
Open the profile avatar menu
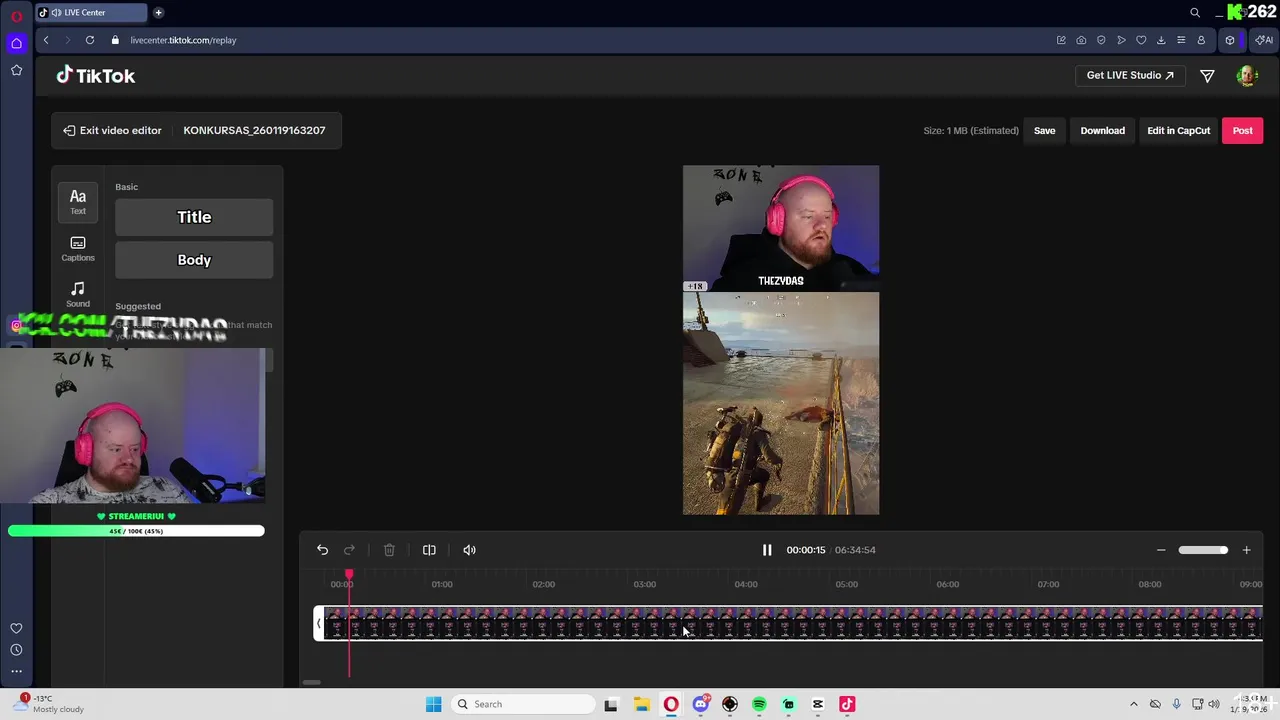click(1246, 76)
